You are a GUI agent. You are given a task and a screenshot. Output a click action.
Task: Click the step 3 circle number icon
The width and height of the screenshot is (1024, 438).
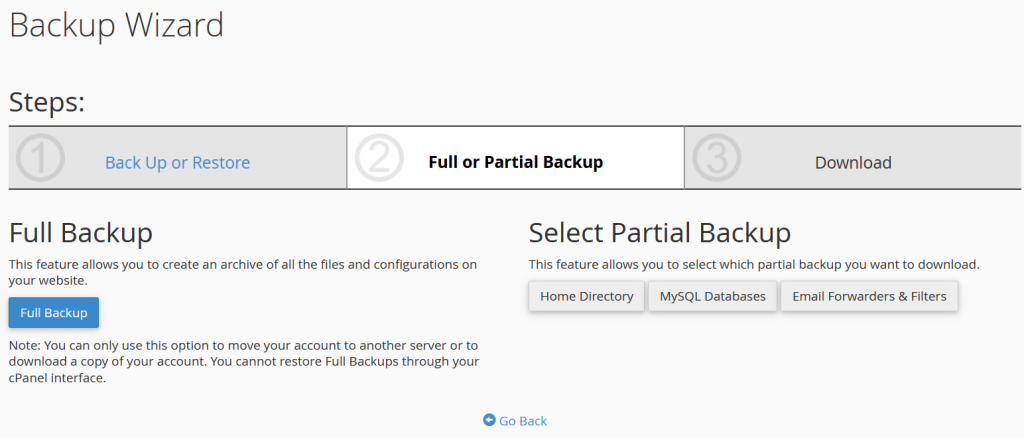pyautogui.click(x=717, y=159)
